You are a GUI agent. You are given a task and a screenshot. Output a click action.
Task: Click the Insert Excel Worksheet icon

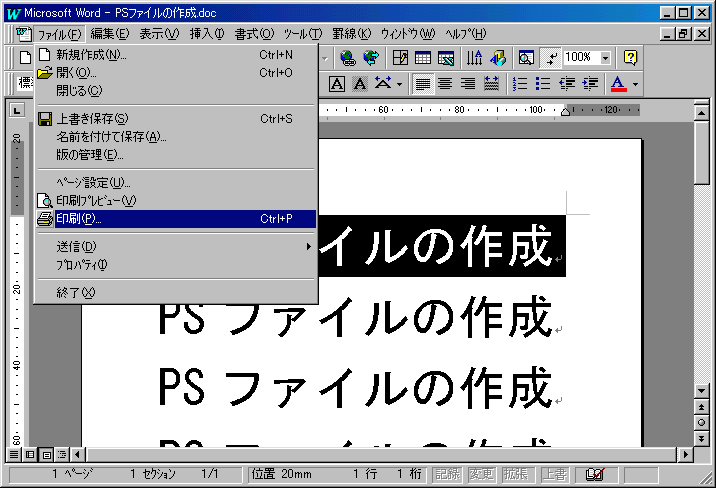point(446,58)
